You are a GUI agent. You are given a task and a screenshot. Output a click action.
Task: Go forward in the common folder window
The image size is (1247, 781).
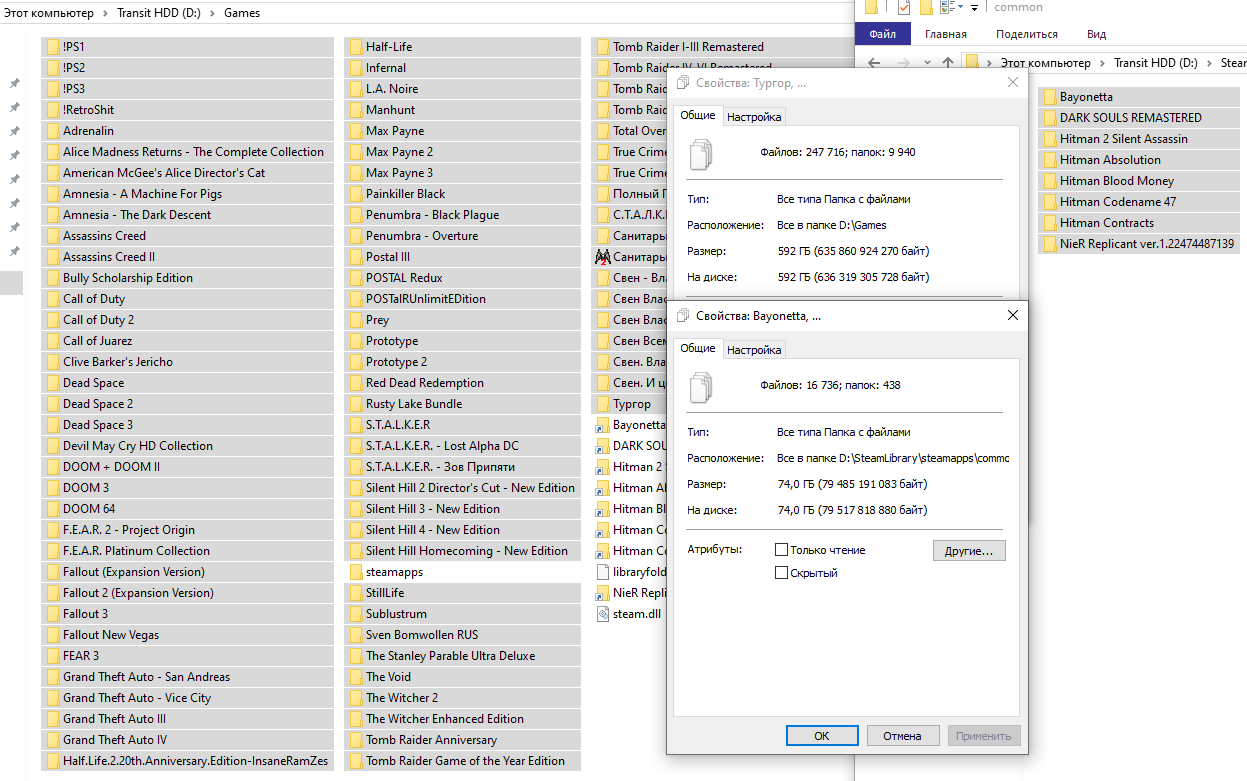[902, 62]
